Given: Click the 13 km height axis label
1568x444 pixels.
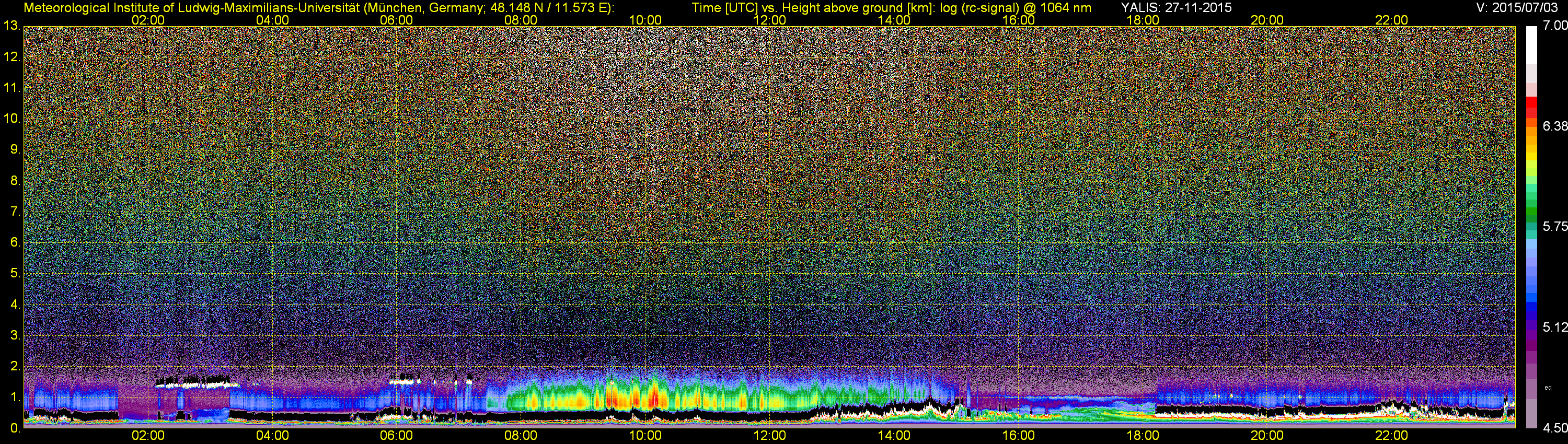Looking at the screenshot, I should click(11, 26).
